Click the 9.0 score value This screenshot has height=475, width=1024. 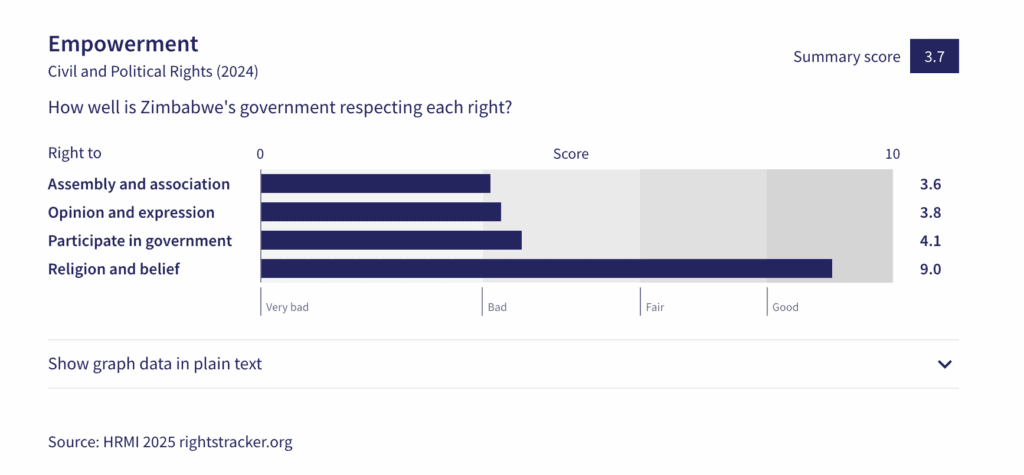coord(930,268)
